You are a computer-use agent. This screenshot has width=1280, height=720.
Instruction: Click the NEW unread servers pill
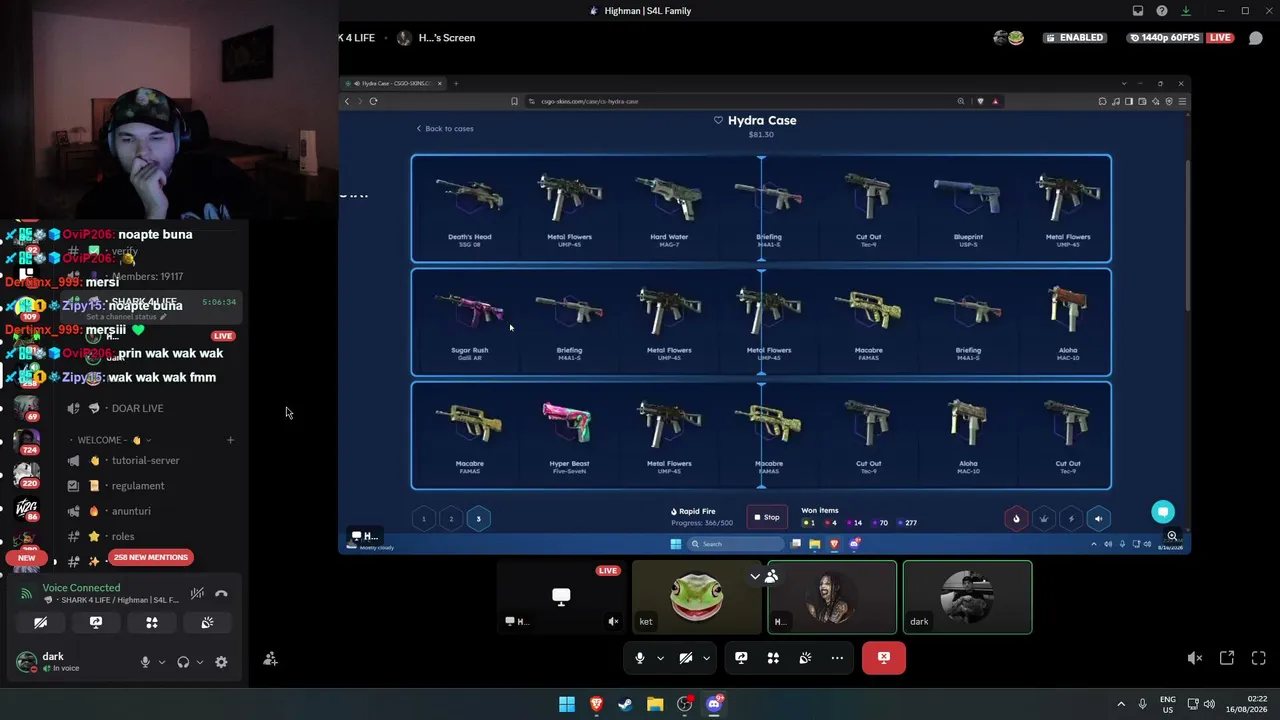[x=27, y=557]
